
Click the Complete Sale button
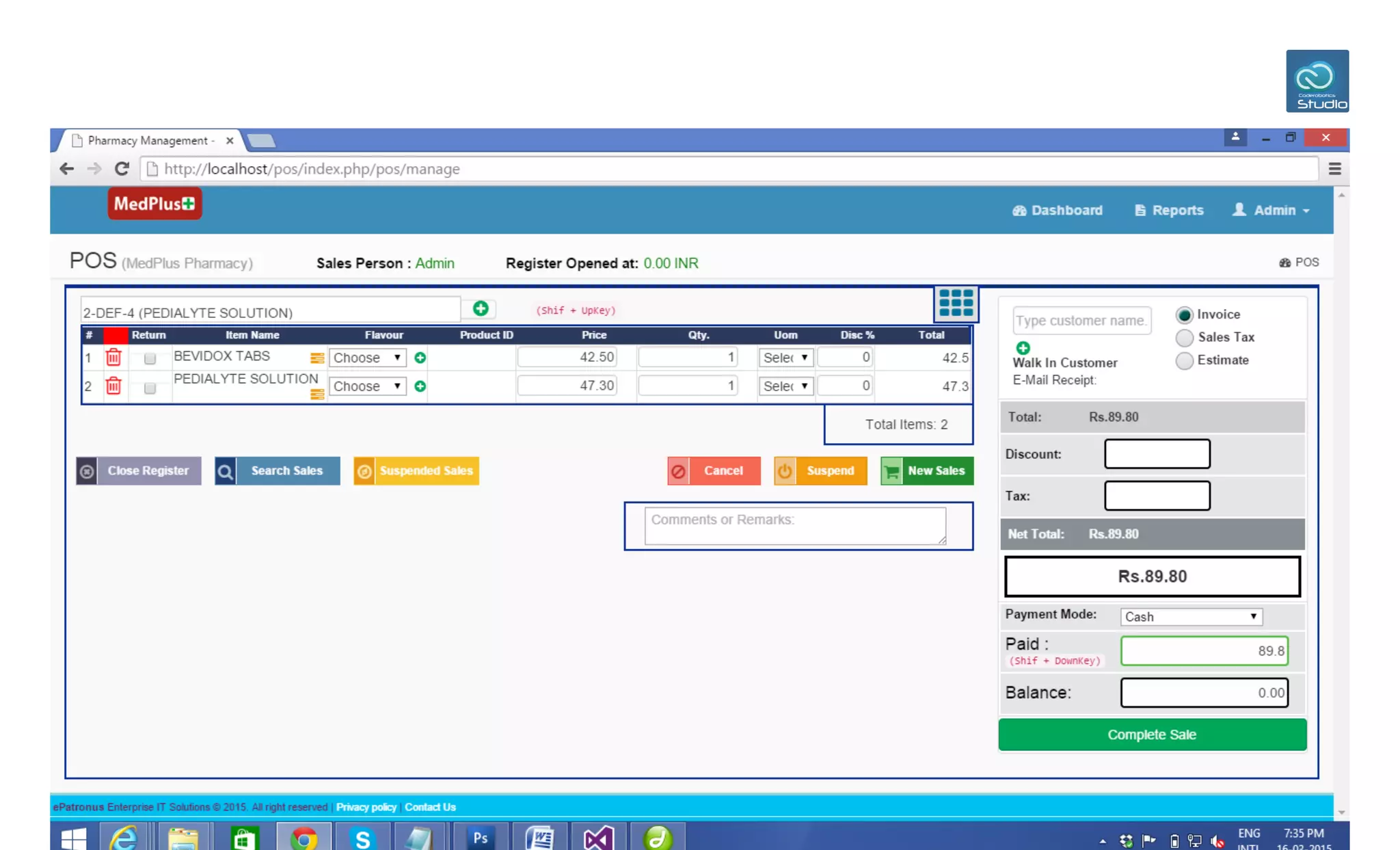(x=1152, y=734)
